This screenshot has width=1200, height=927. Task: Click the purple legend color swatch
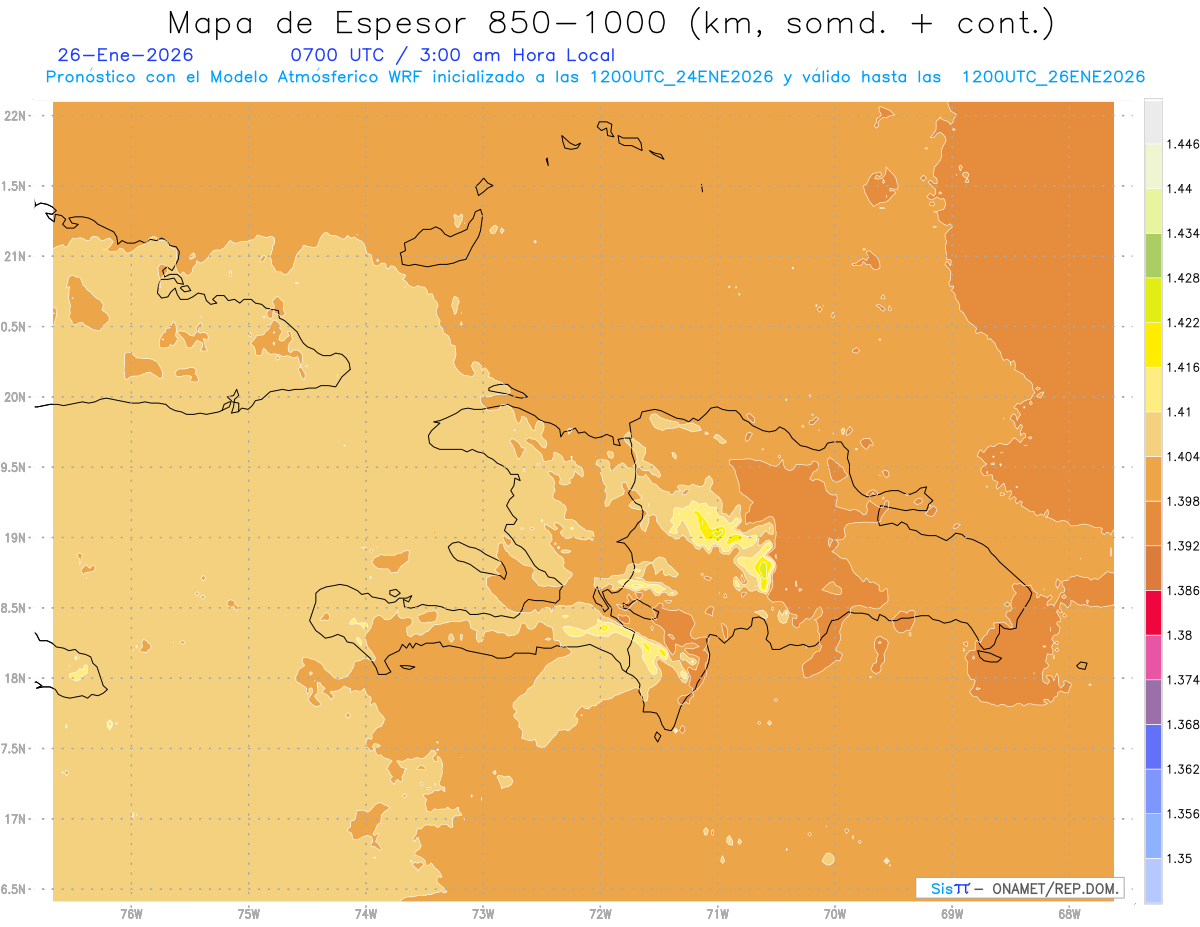tap(1153, 702)
